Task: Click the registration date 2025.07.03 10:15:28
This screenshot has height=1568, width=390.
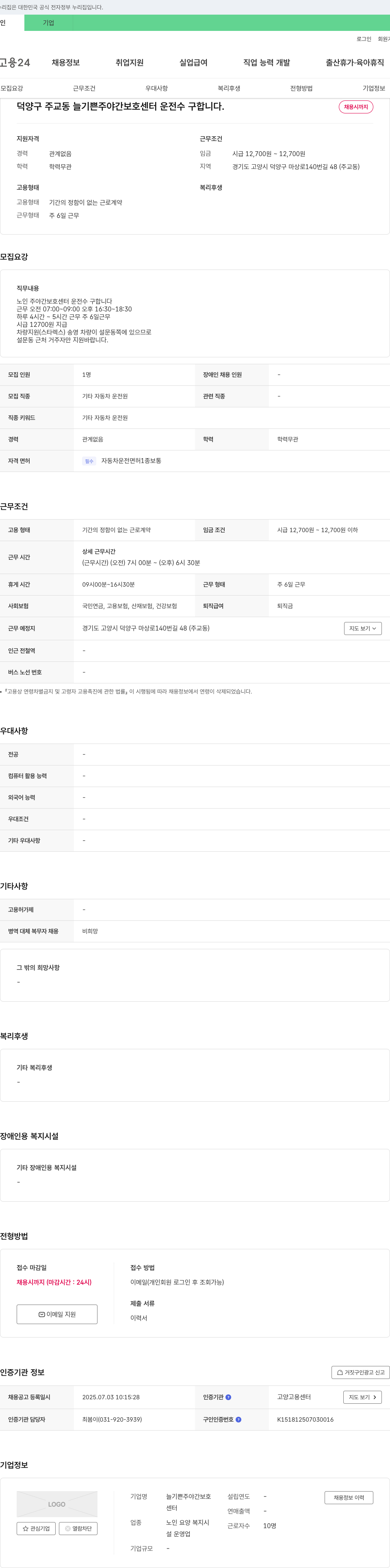Action: coord(111,1397)
